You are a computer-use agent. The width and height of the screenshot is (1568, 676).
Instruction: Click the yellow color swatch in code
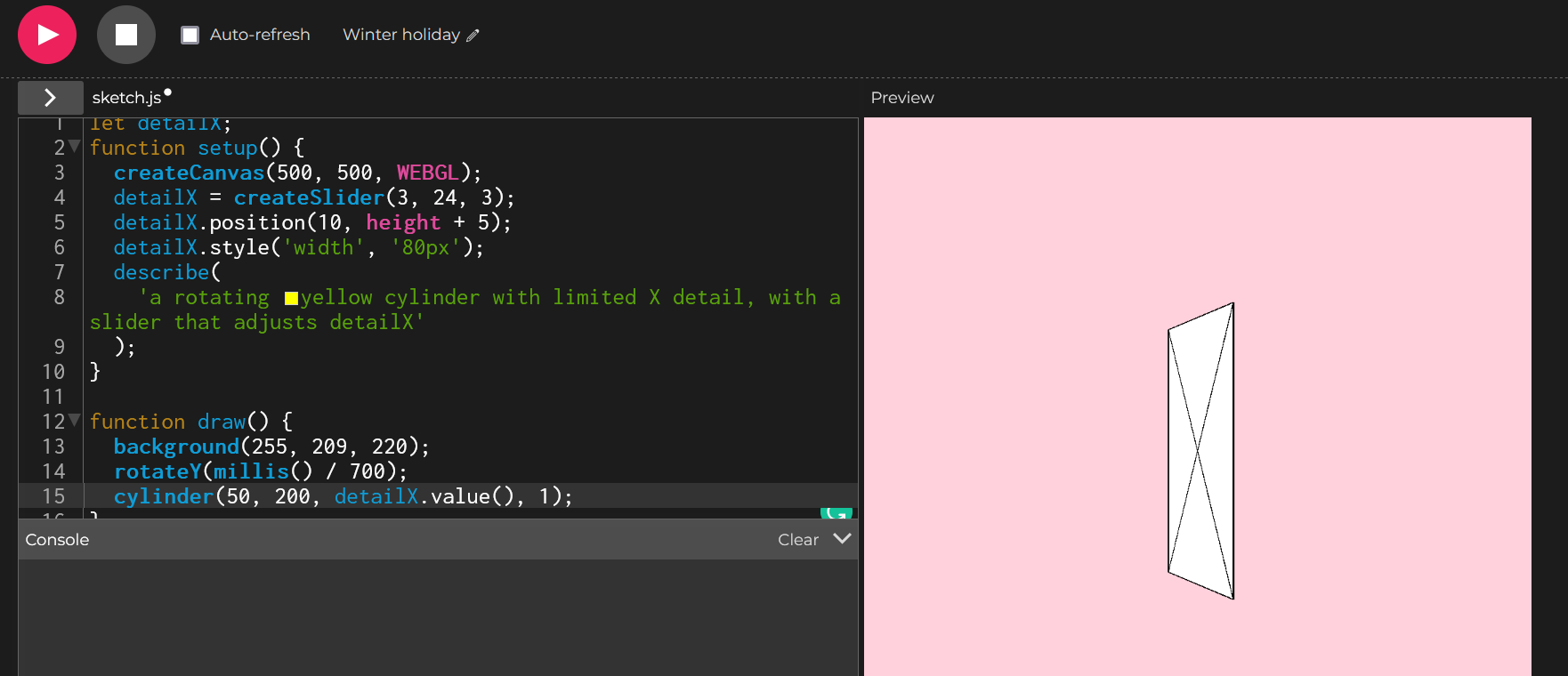(291, 298)
